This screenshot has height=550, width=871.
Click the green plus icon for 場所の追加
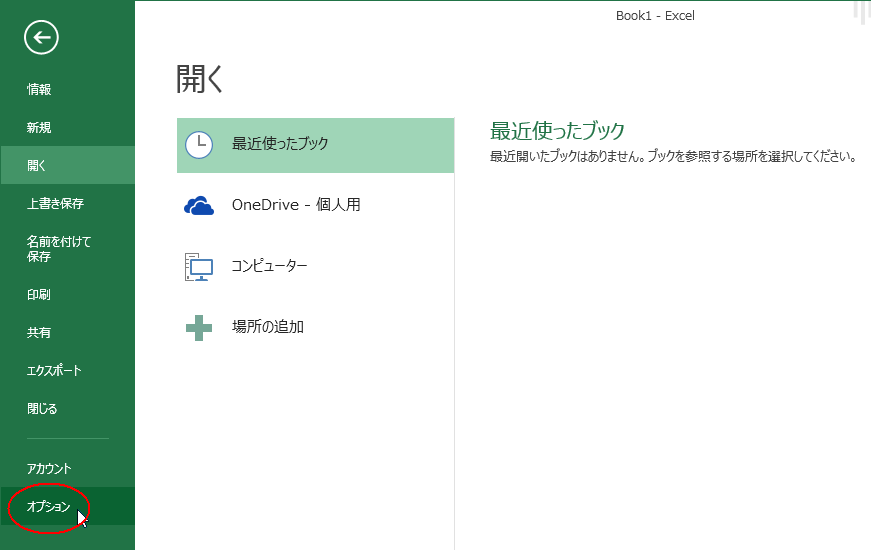click(199, 328)
